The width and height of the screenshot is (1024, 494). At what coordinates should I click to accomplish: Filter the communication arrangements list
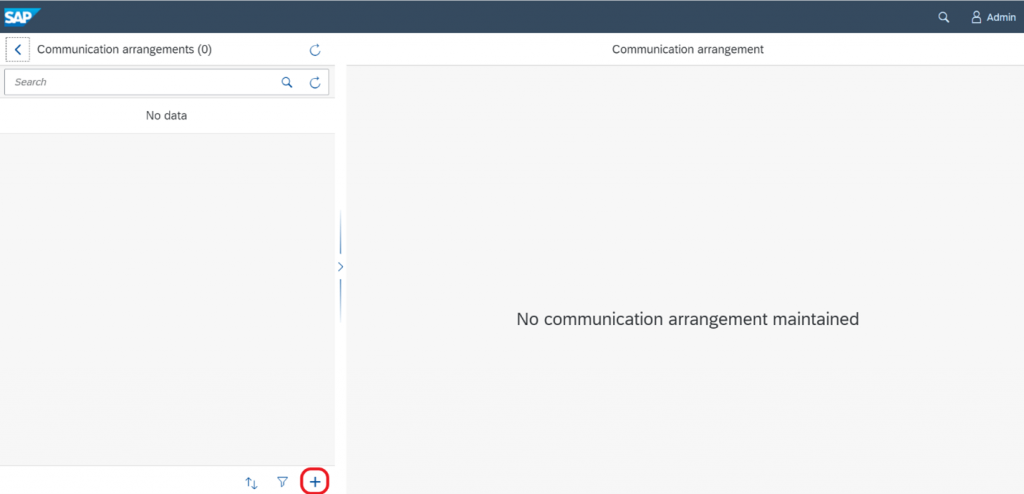[282, 482]
